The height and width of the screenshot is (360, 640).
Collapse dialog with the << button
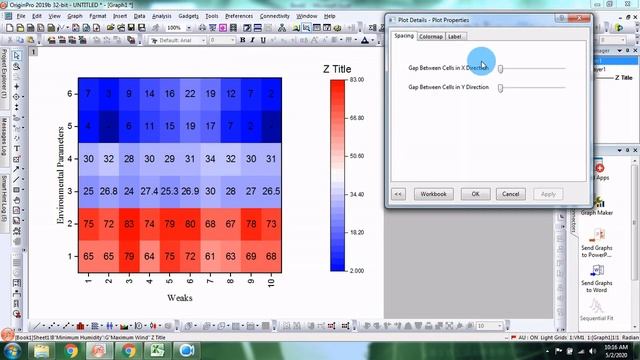(398, 194)
